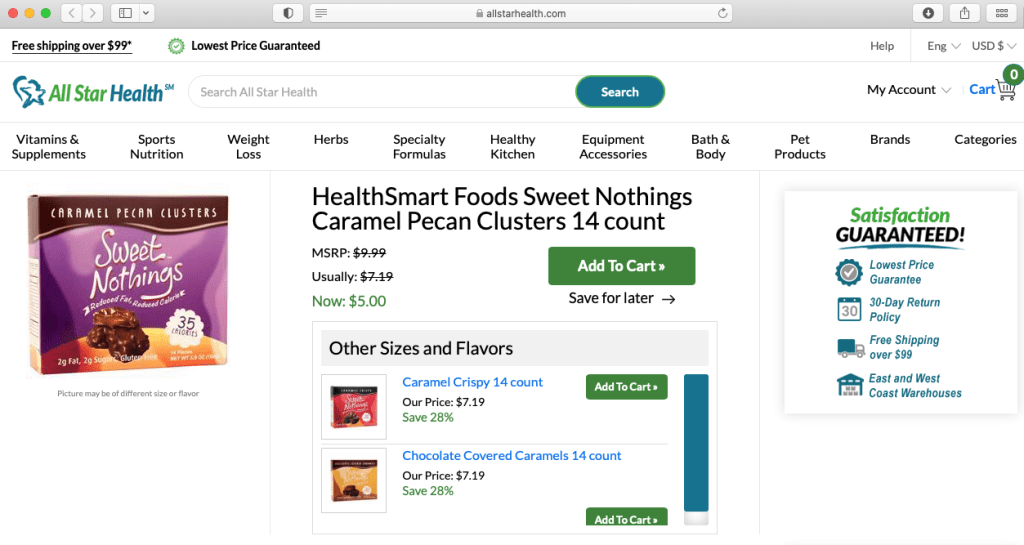This screenshot has height=545, width=1024.
Task: Click the Caramel Crispy 14 count link
Action: 472,382
